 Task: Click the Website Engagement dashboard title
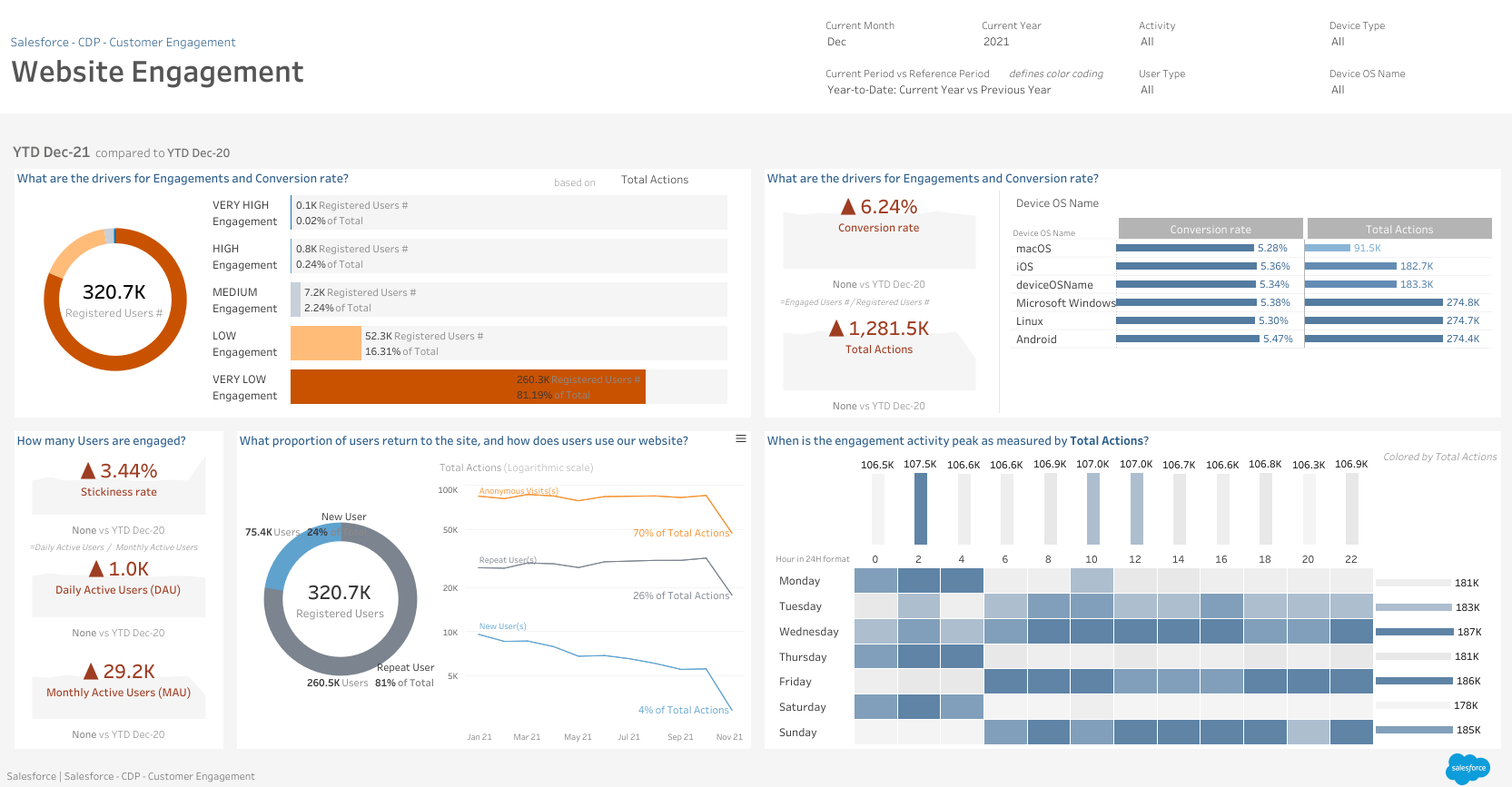click(157, 72)
